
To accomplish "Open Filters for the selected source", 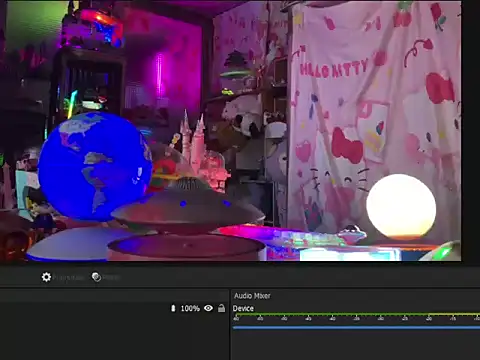I will [105, 277].
